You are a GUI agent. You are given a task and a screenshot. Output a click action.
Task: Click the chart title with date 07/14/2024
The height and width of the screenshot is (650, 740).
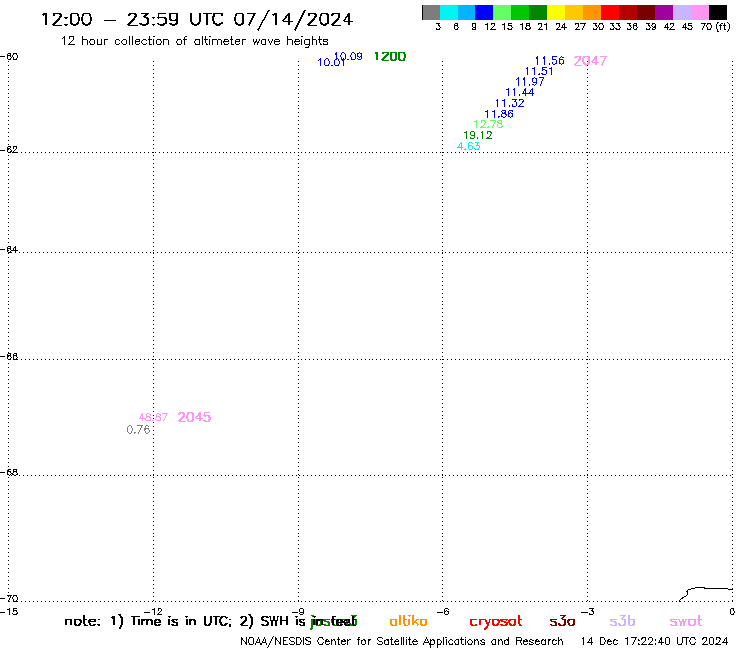[197, 19]
